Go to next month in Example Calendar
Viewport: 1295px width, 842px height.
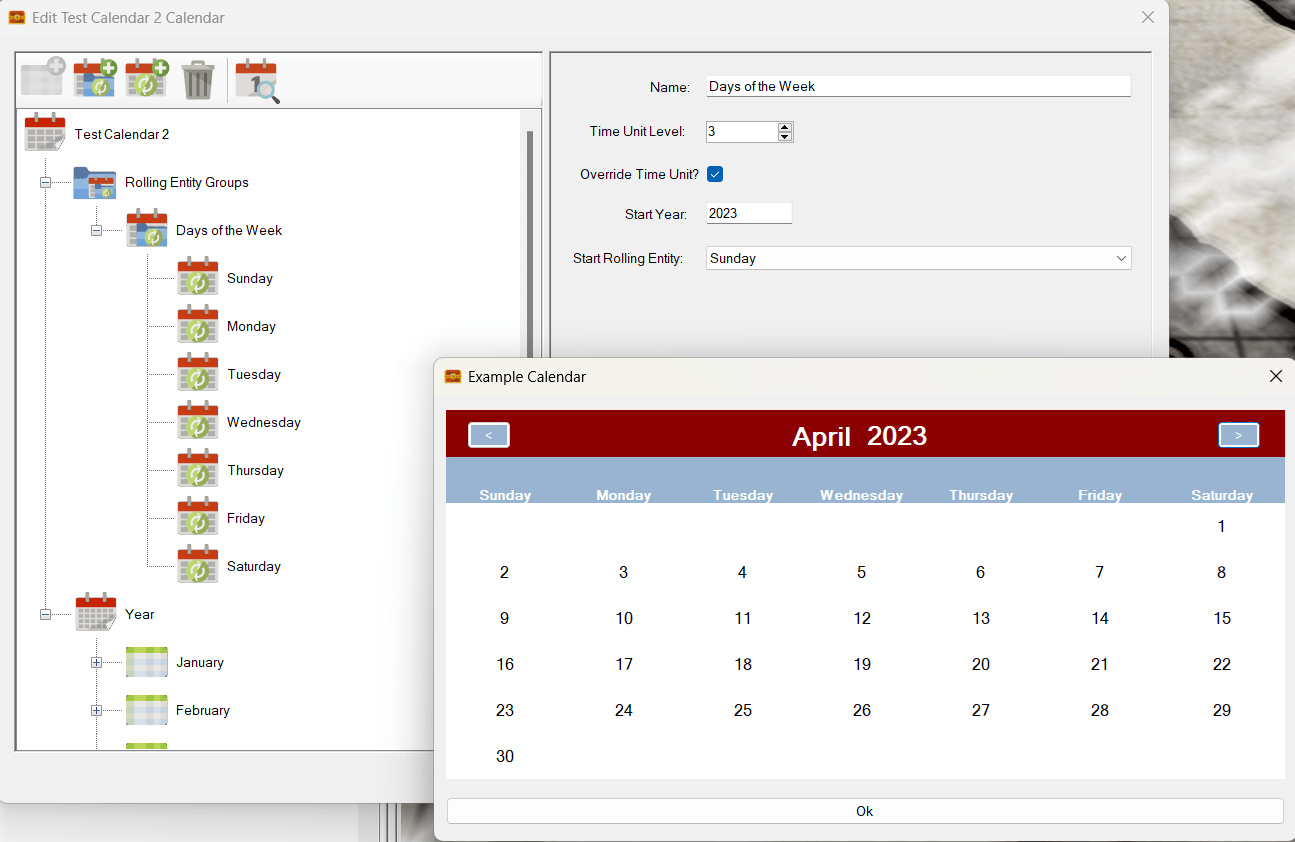[1238, 435]
